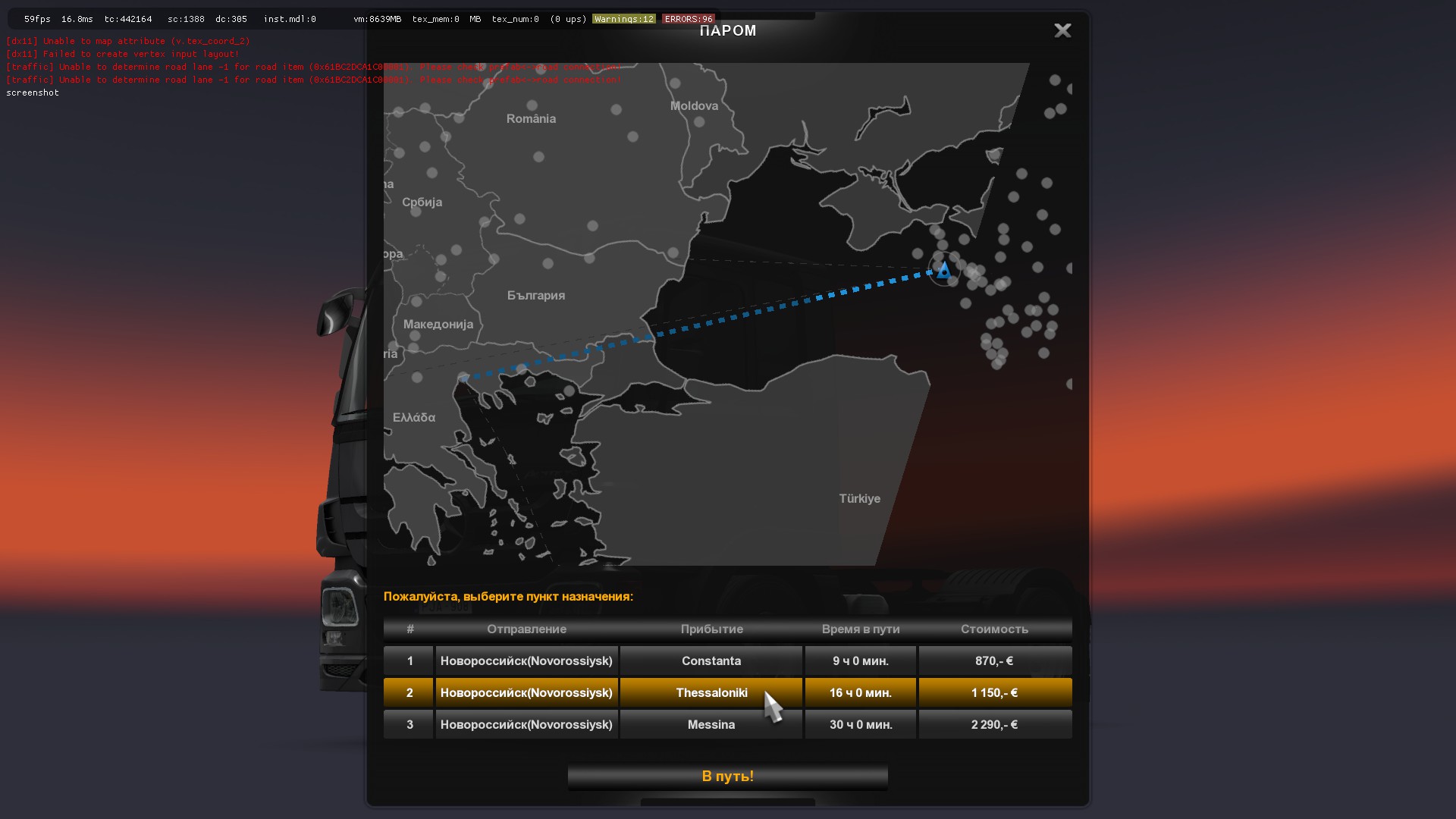Select ferry row 1 to Constanta

click(727, 661)
